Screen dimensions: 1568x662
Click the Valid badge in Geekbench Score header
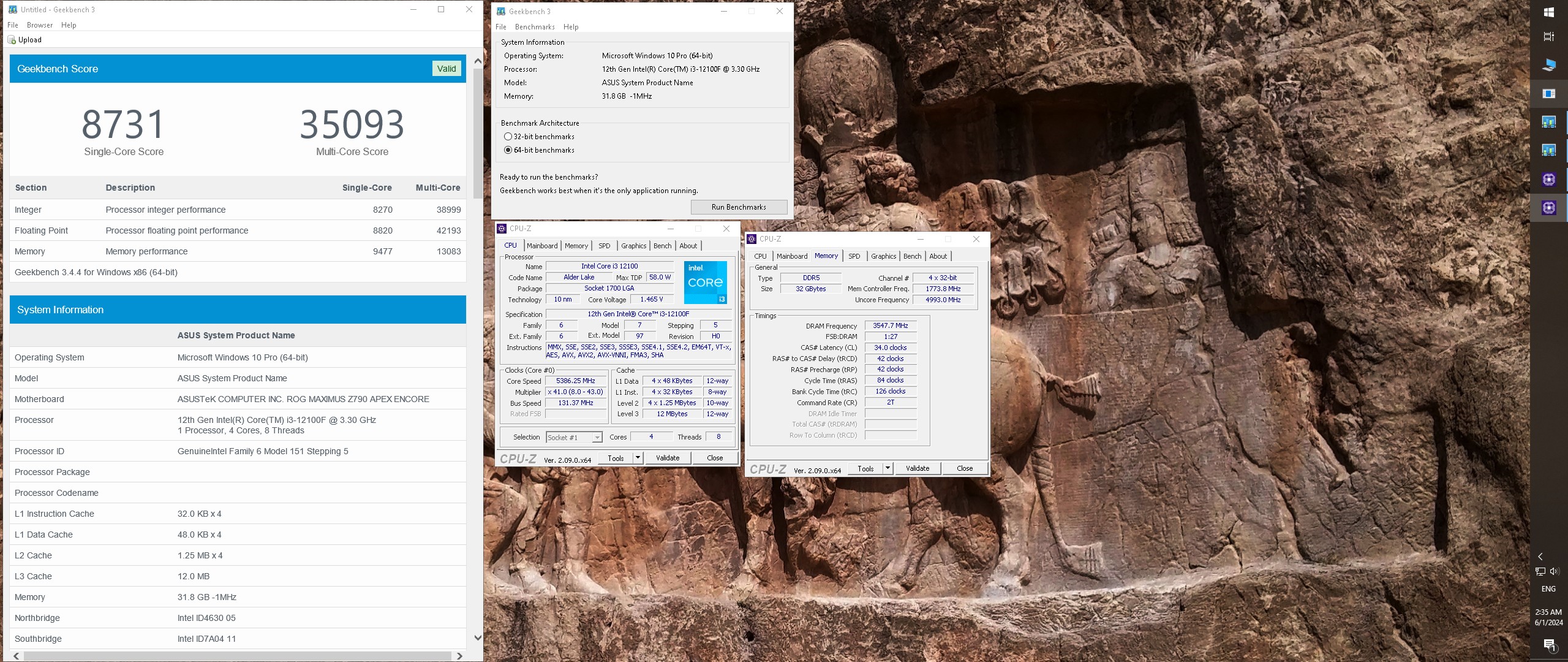tap(447, 69)
